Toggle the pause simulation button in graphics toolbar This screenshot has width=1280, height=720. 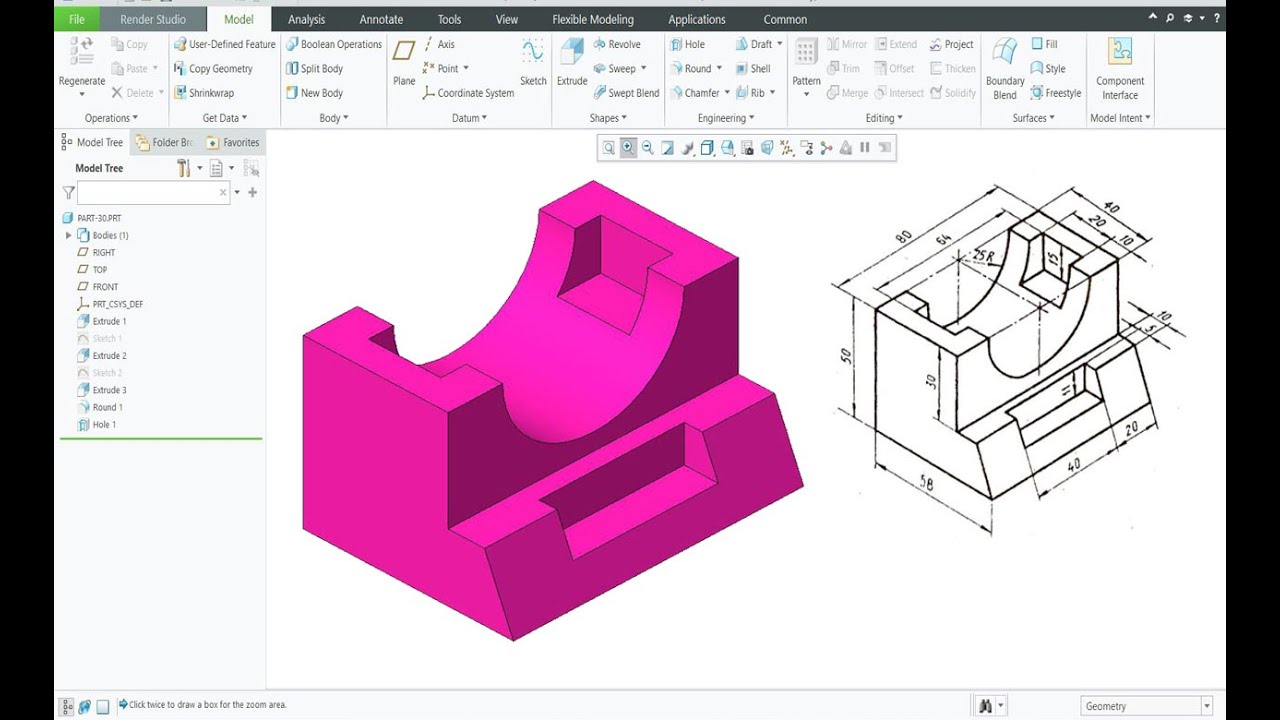865,148
